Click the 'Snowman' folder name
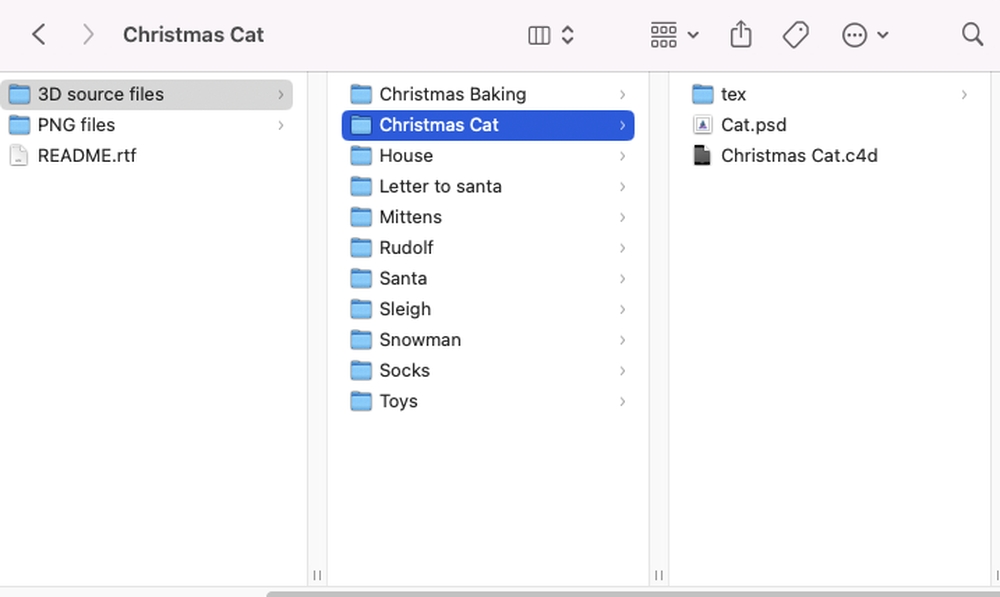Image resolution: width=1000 pixels, height=597 pixels. pyautogui.click(x=420, y=339)
